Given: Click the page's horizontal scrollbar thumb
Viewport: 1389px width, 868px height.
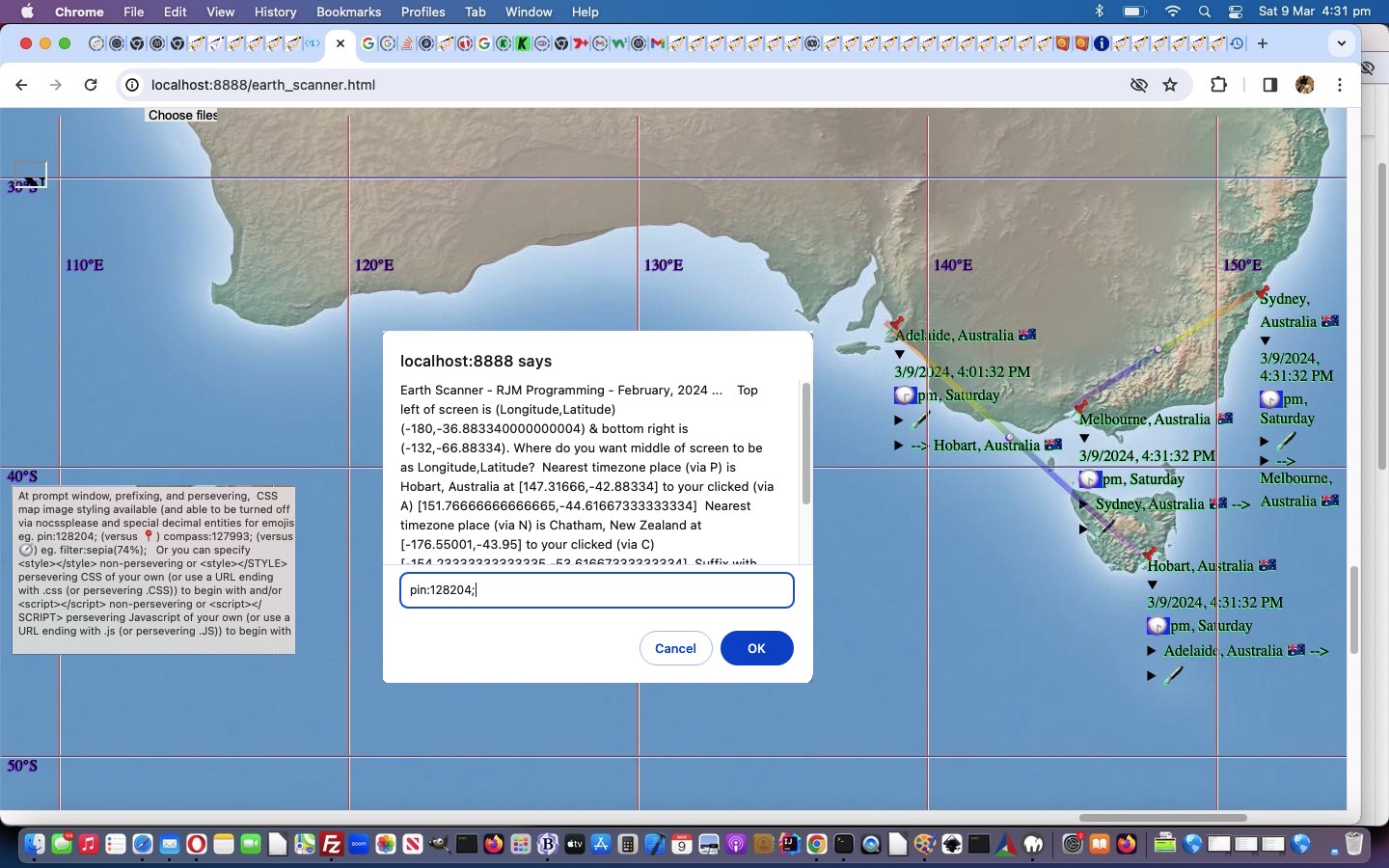Looking at the screenshot, I should click(x=1162, y=817).
